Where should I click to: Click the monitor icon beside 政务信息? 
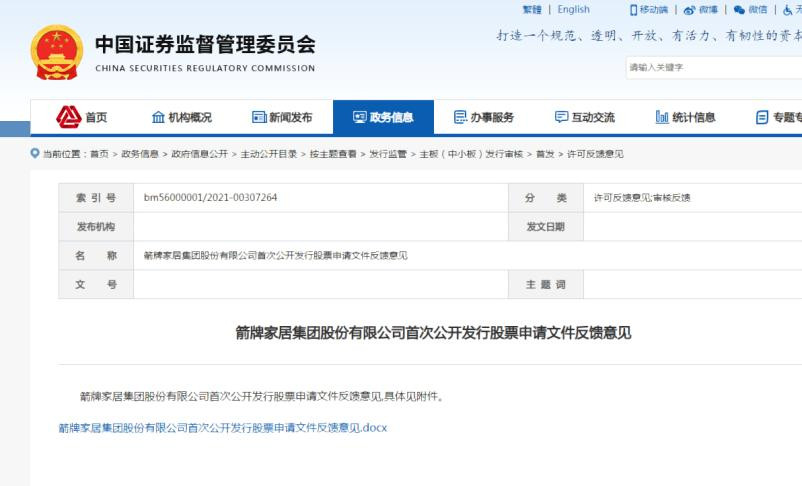pos(360,117)
